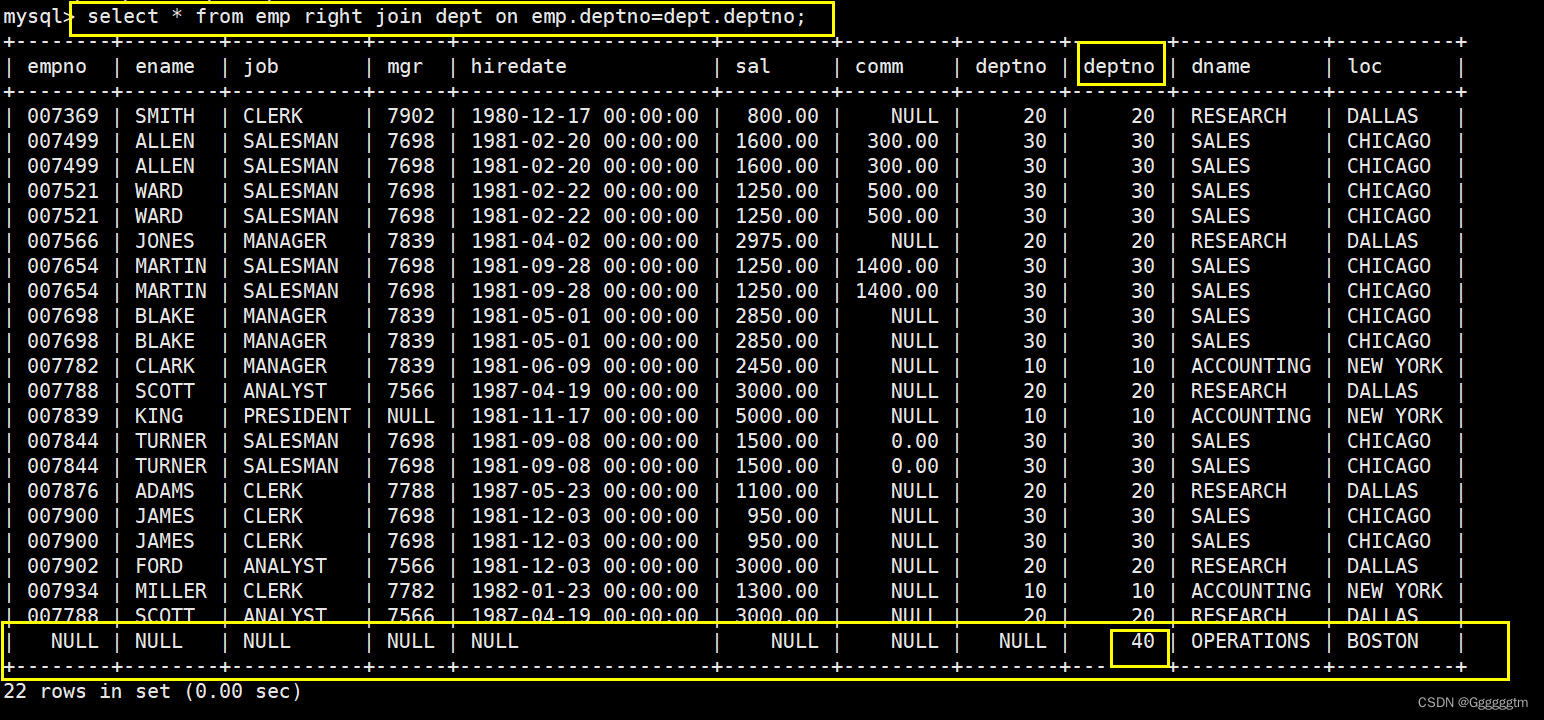Click hiredate 1981-04-02 00:00:00
Screen dimensions: 1544x720
point(585,241)
